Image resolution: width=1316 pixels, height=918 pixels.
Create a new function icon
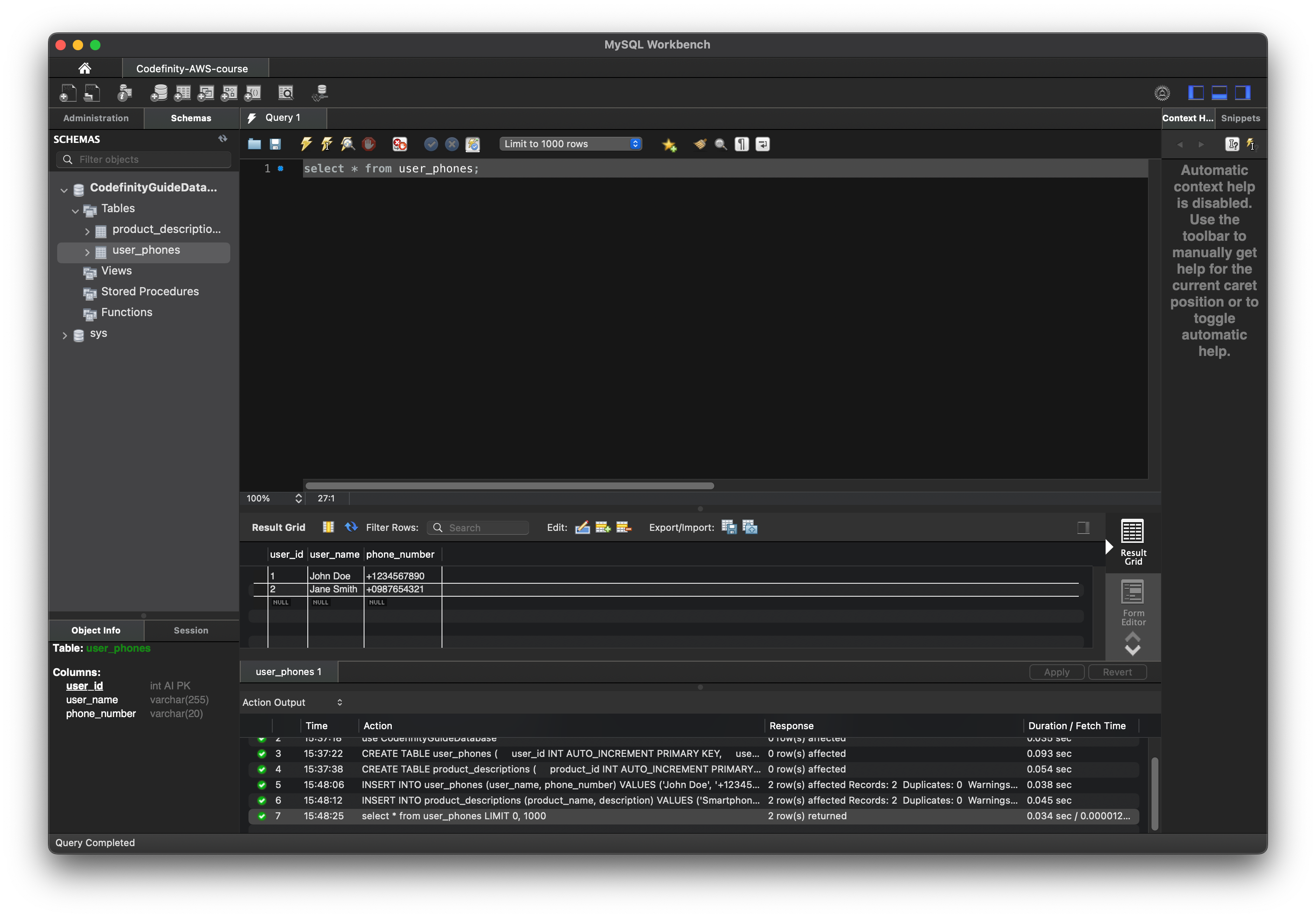tap(253, 93)
